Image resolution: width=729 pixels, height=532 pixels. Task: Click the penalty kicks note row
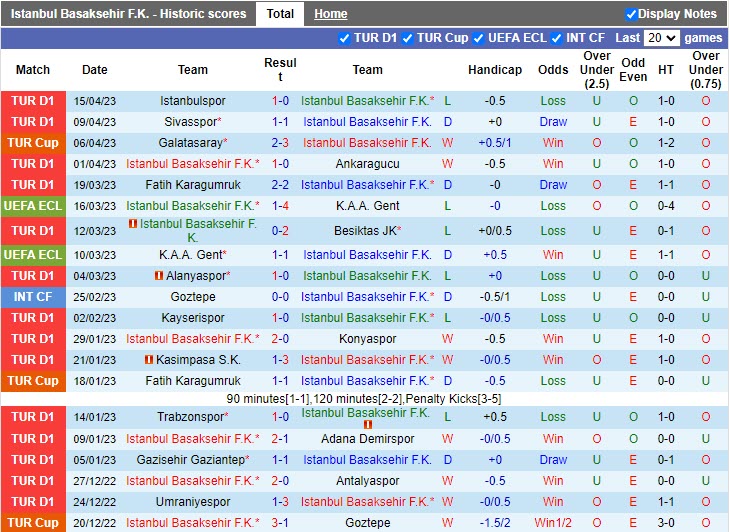coord(364,399)
